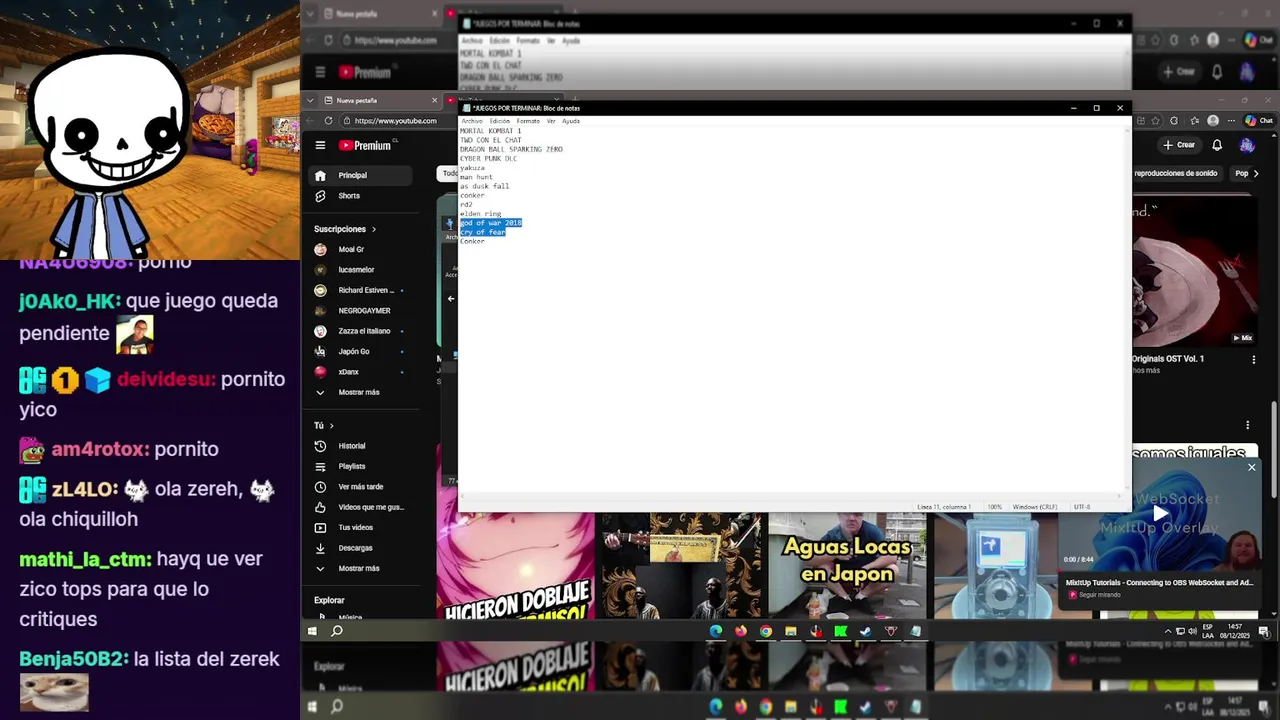1280x720 pixels.
Task: Open Ver más tarde list
Action: tap(359, 487)
